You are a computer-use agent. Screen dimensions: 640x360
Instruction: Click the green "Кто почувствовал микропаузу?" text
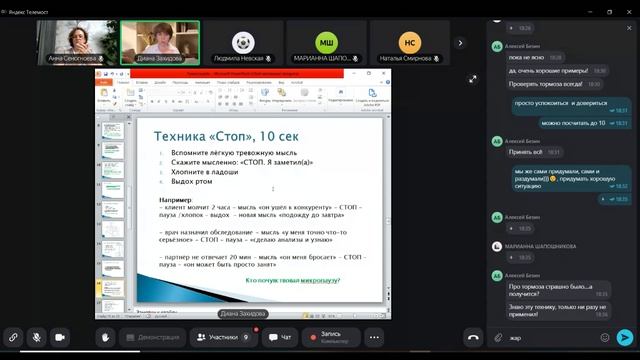293,280
